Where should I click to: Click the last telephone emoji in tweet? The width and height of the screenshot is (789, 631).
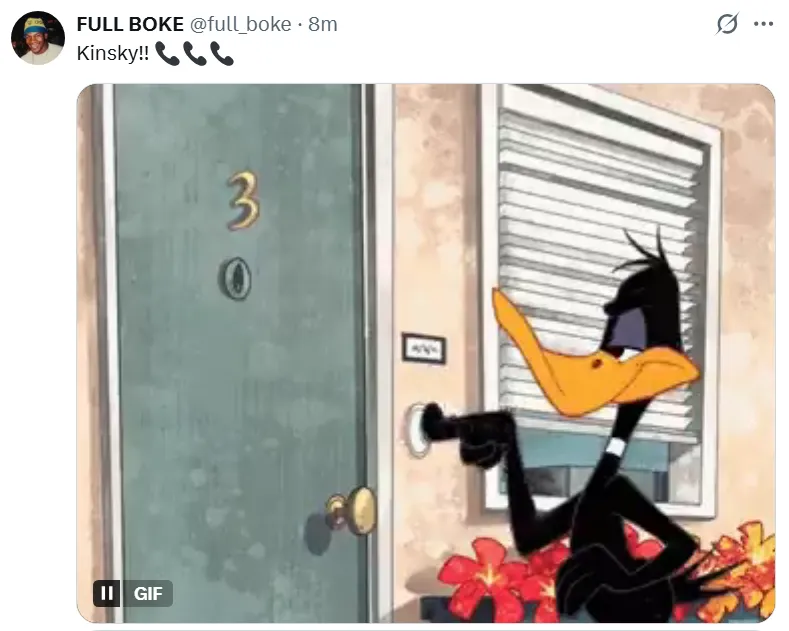[221, 54]
